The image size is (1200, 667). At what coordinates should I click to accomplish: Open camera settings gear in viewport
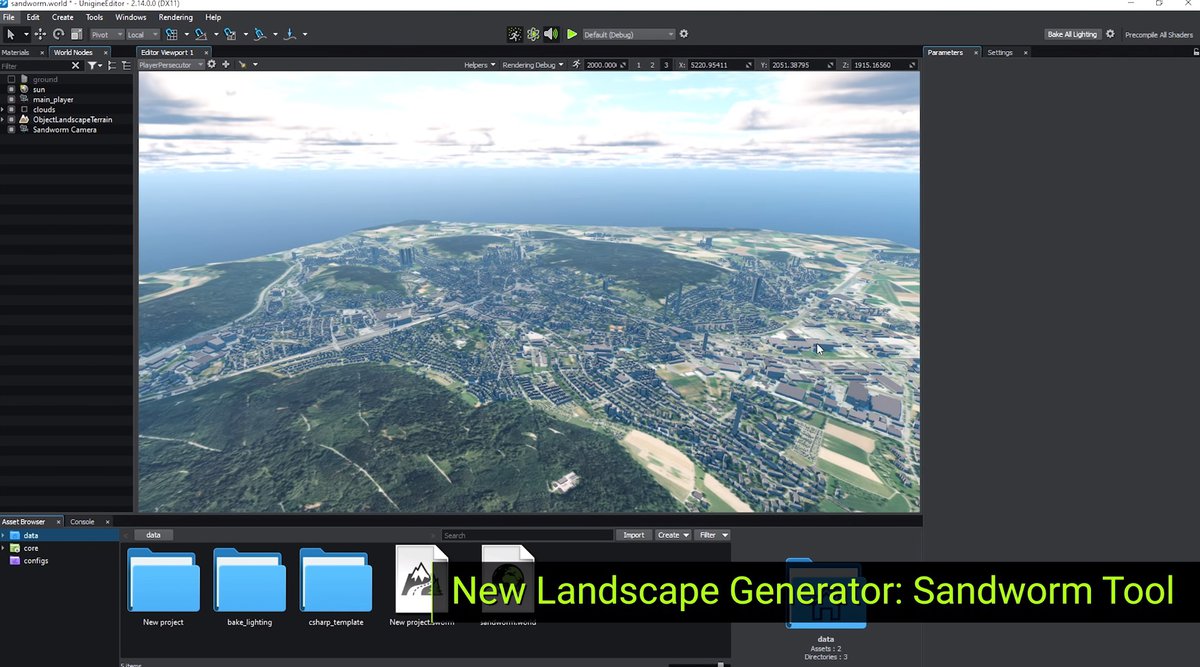coord(211,65)
